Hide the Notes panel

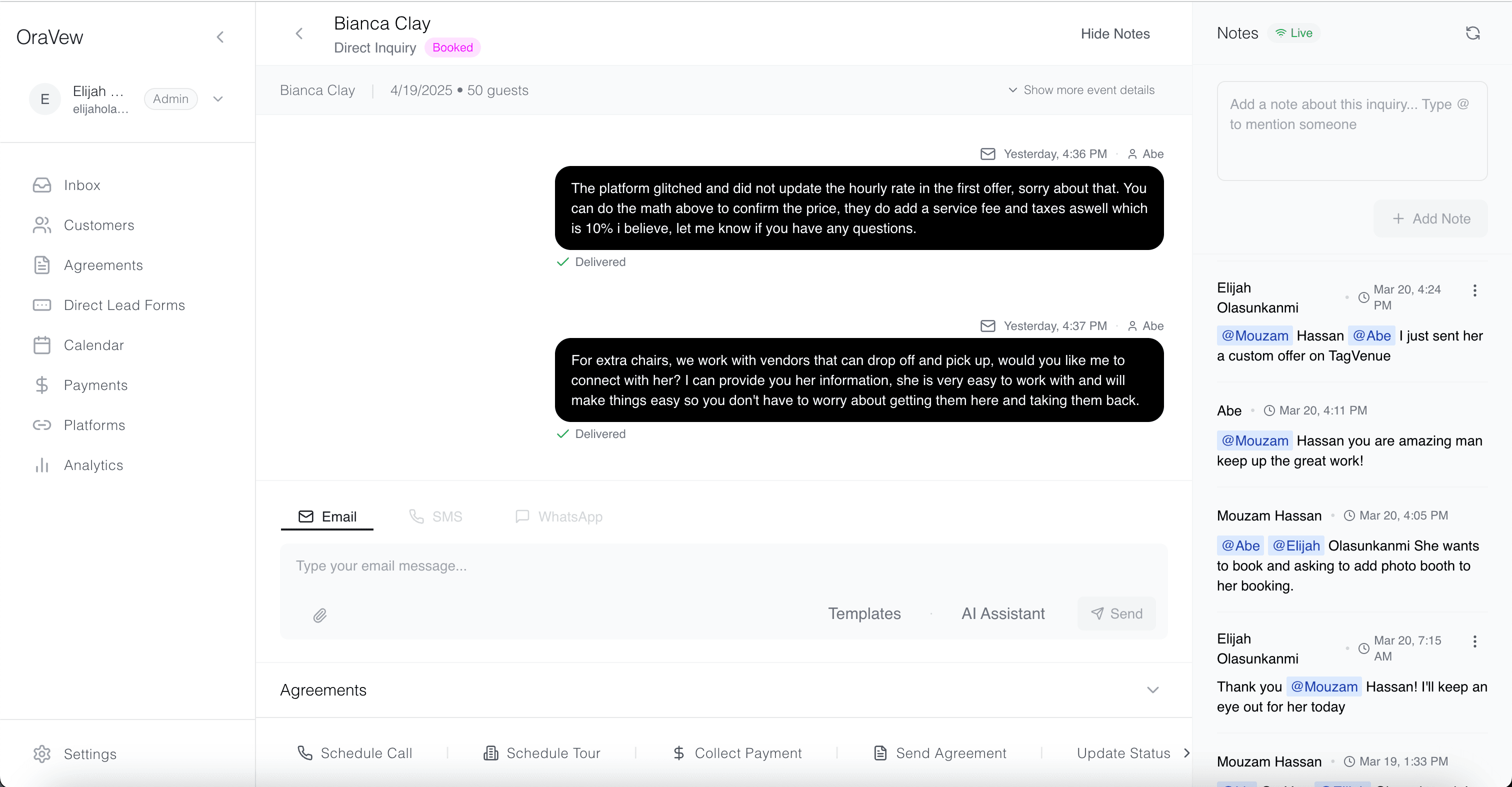[1115, 34]
